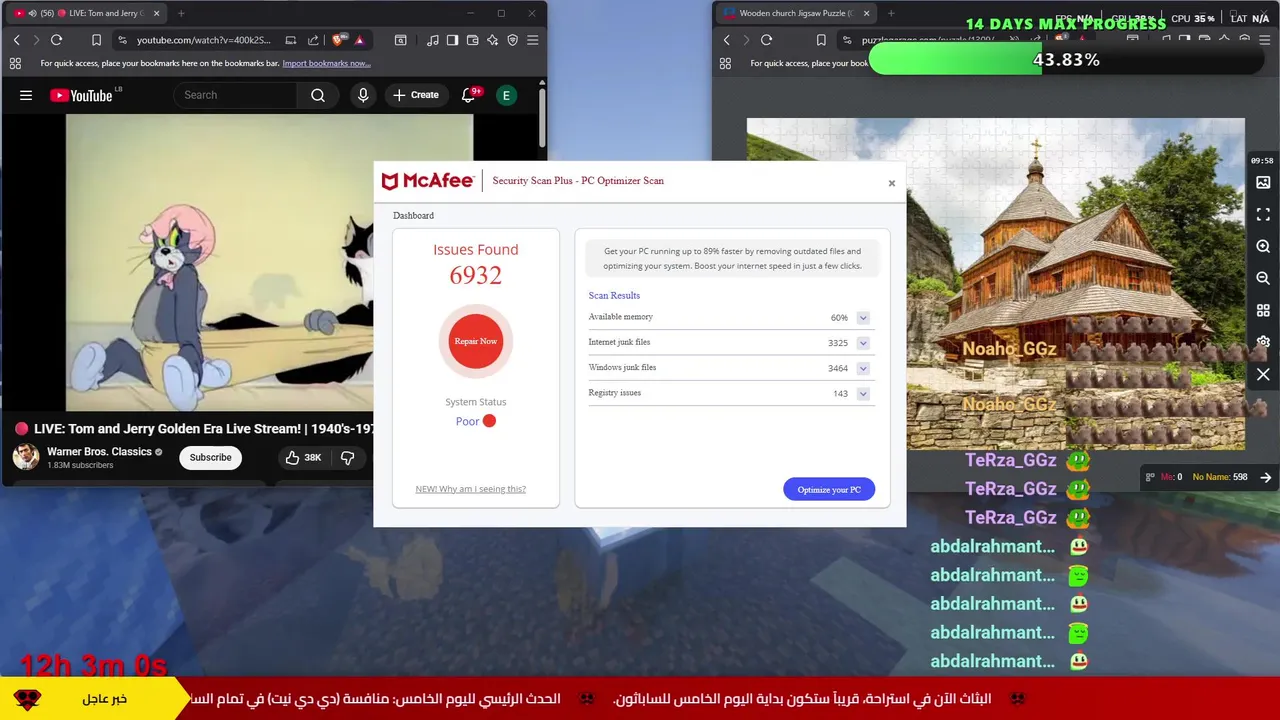The image size is (1280, 720).
Task: Open Brave Shields lion icon in YouTube window
Action: coord(338,40)
